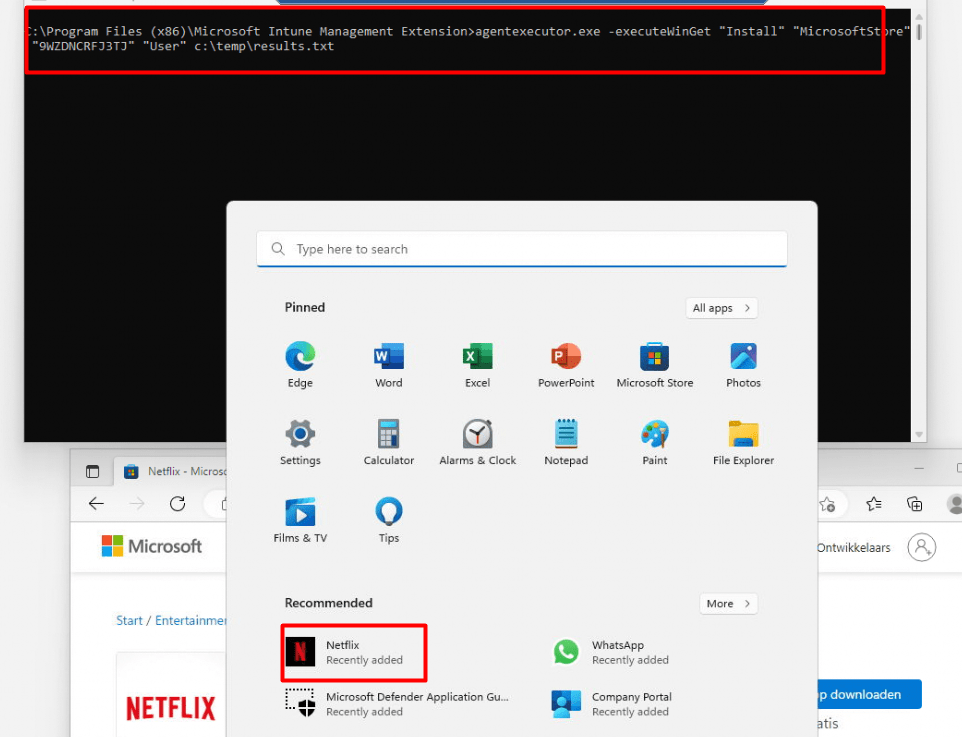Expand All apps list
The width and height of the screenshot is (962, 737).
(722, 308)
